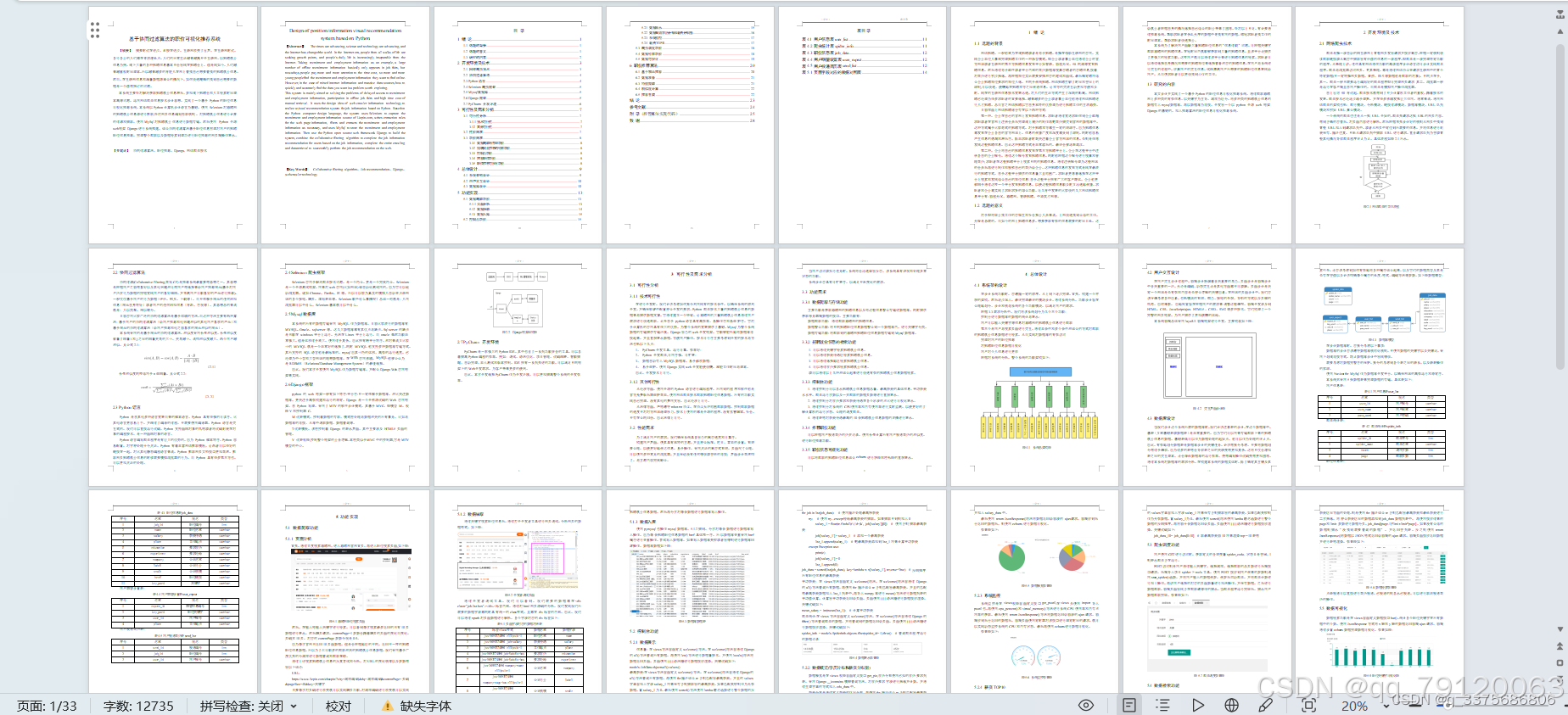Viewport: 1568px width, 715px height.
Task: Click the eye protection mode icon
Action: 1085,705
